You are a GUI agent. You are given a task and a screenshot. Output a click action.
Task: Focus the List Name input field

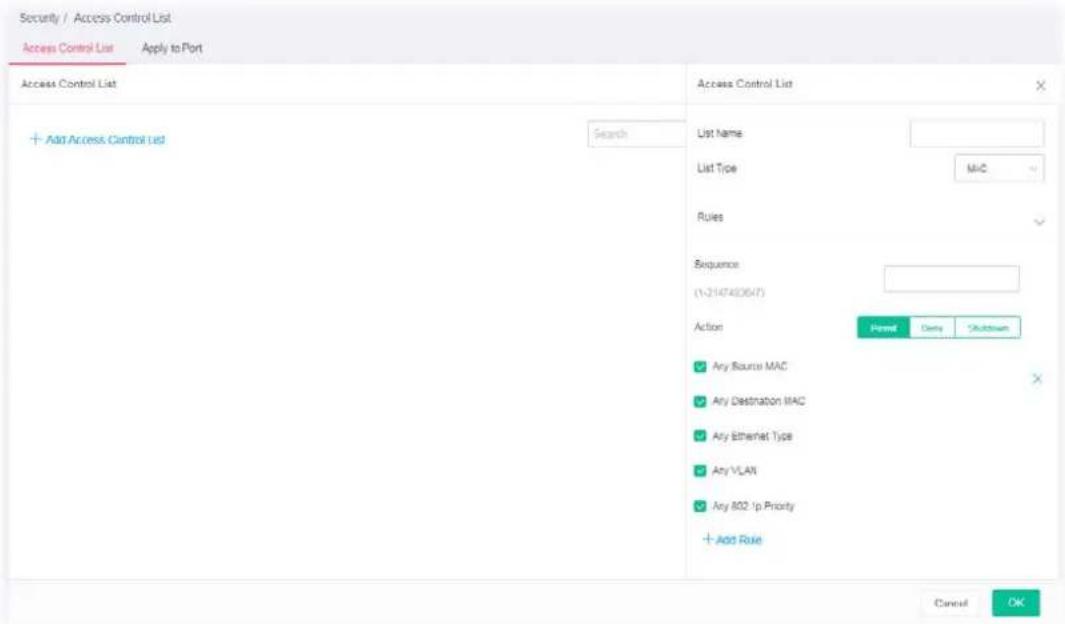point(977,134)
